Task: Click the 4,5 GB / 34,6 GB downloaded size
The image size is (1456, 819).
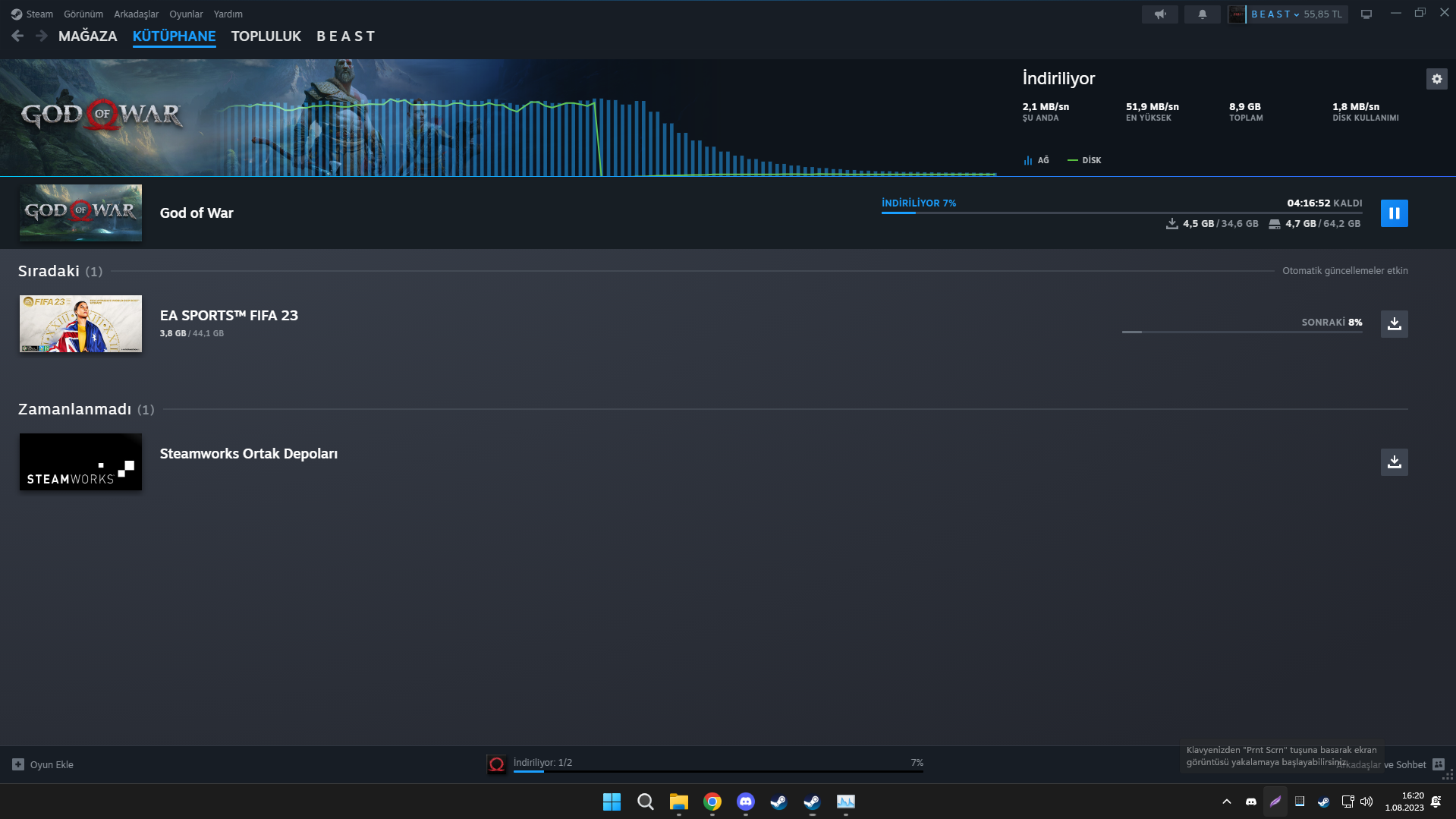Action: click(1212, 223)
